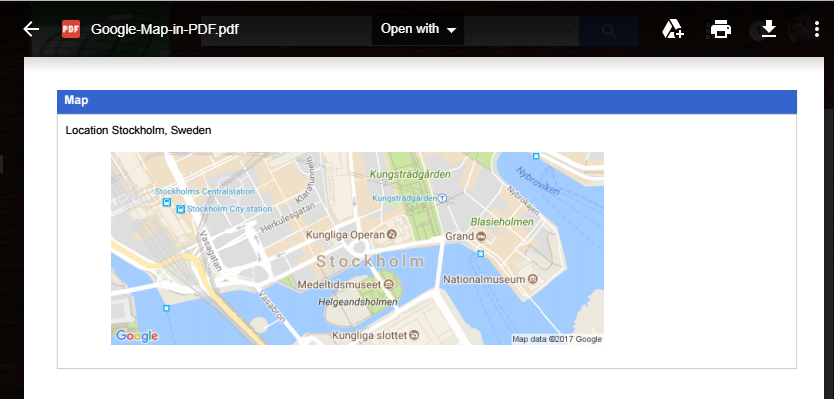Click the Google-Map-in-PDF.pdf file name
Image resolution: width=834 pixels, height=399 pixels.
164,29
